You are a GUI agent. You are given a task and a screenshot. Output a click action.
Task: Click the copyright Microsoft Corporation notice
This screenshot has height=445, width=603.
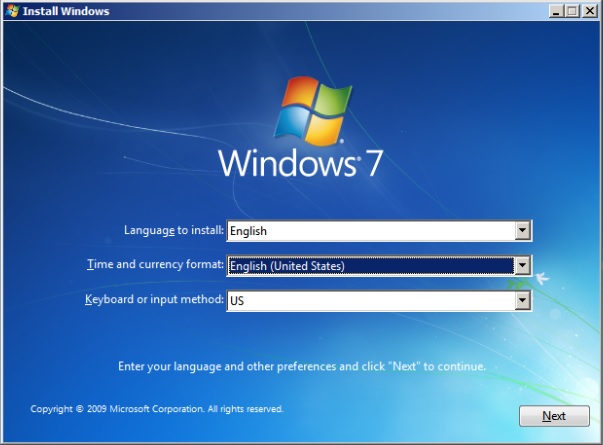(157, 409)
